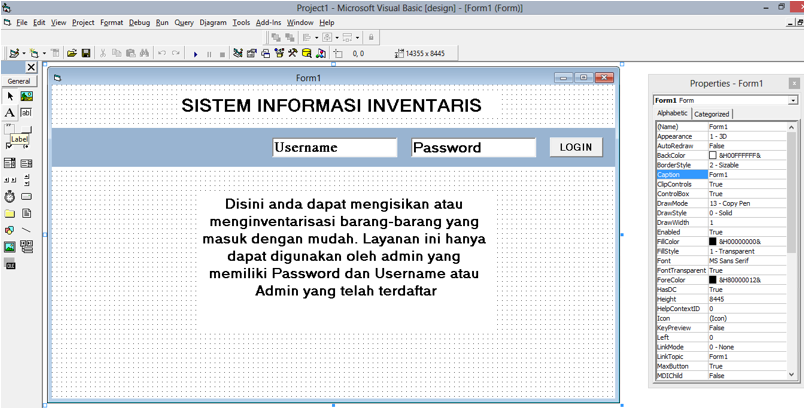Click the LOGIN button on the form

coord(576,147)
